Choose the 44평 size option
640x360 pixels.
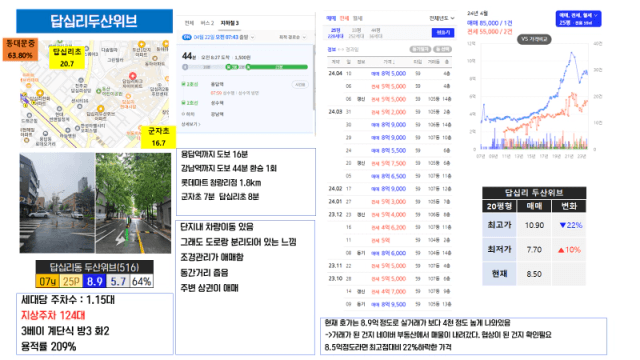[376, 33]
